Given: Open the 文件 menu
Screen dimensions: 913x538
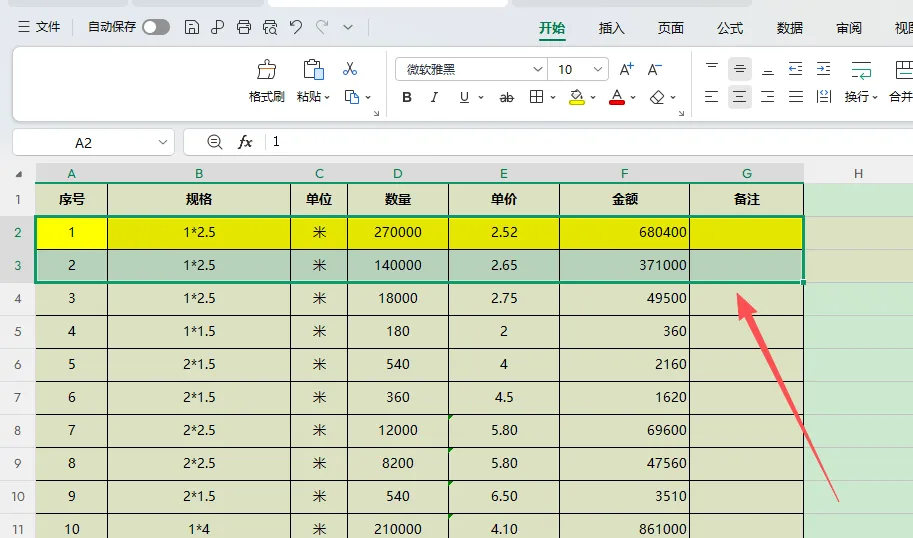Looking at the screenshot, I should point(39,27).
